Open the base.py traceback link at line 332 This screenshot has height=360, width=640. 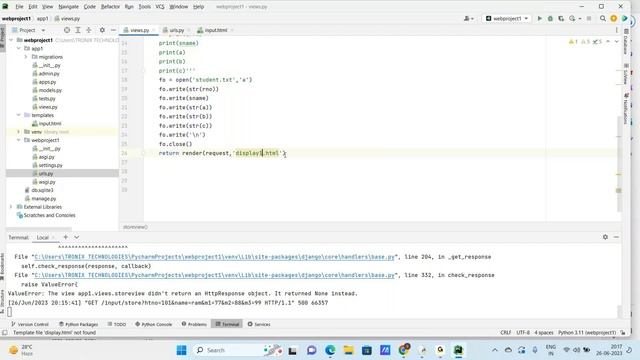coord(215,275)
